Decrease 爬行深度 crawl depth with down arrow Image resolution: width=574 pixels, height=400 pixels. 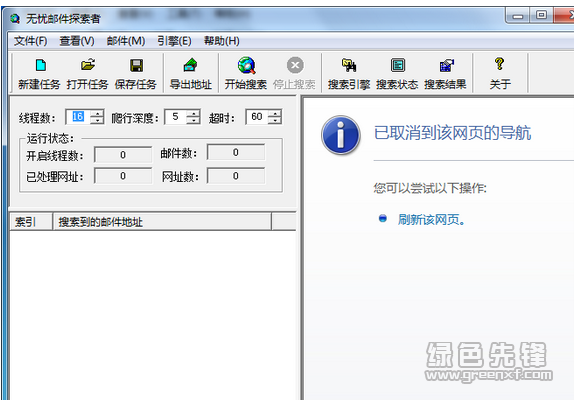click(x=193, y=120)
